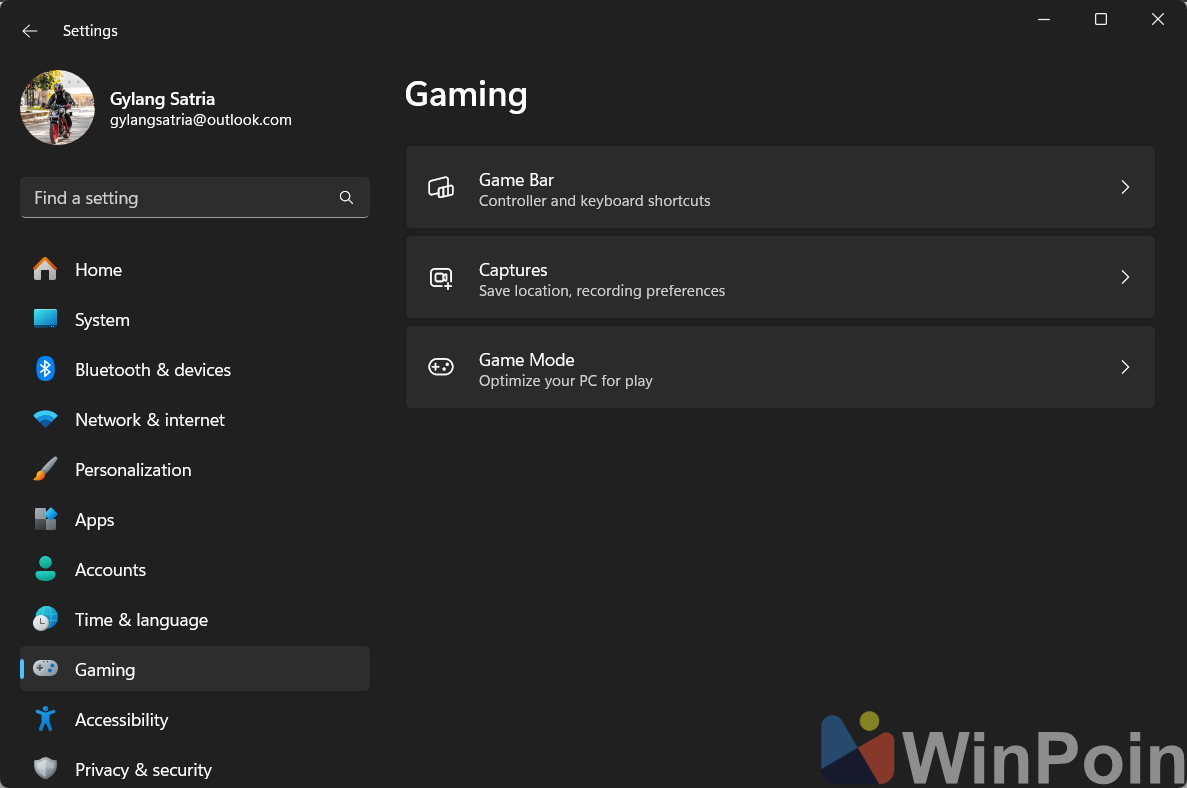This screenshot has height=788, width=1187.
Task: Click the Captures icon
Action: 441,278
